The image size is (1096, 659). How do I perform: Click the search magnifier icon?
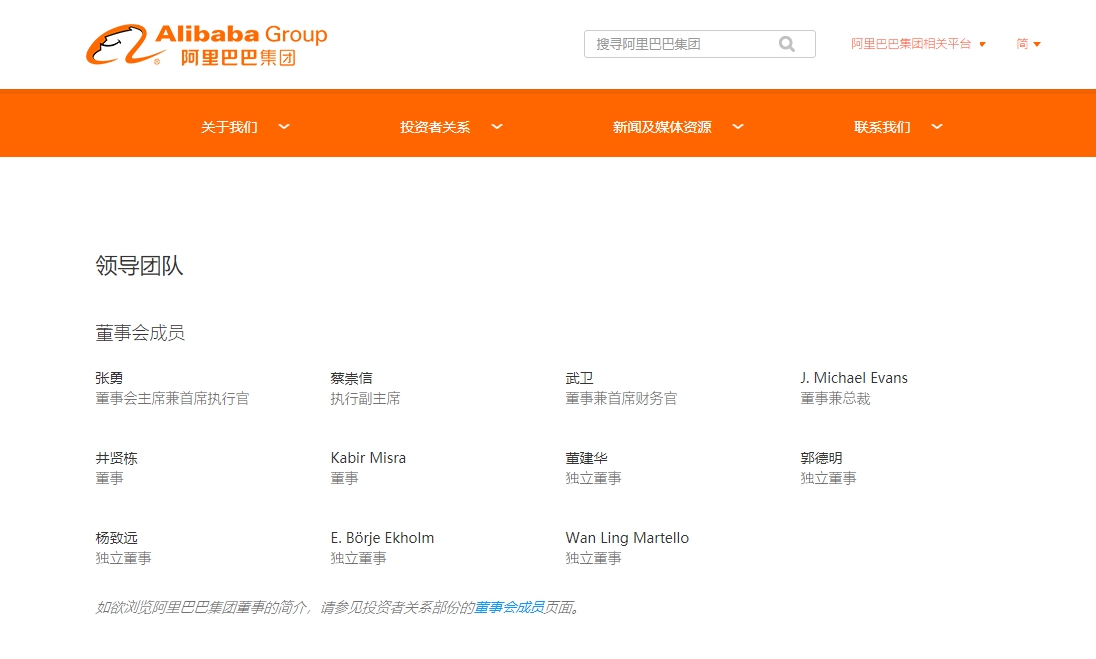786,44
